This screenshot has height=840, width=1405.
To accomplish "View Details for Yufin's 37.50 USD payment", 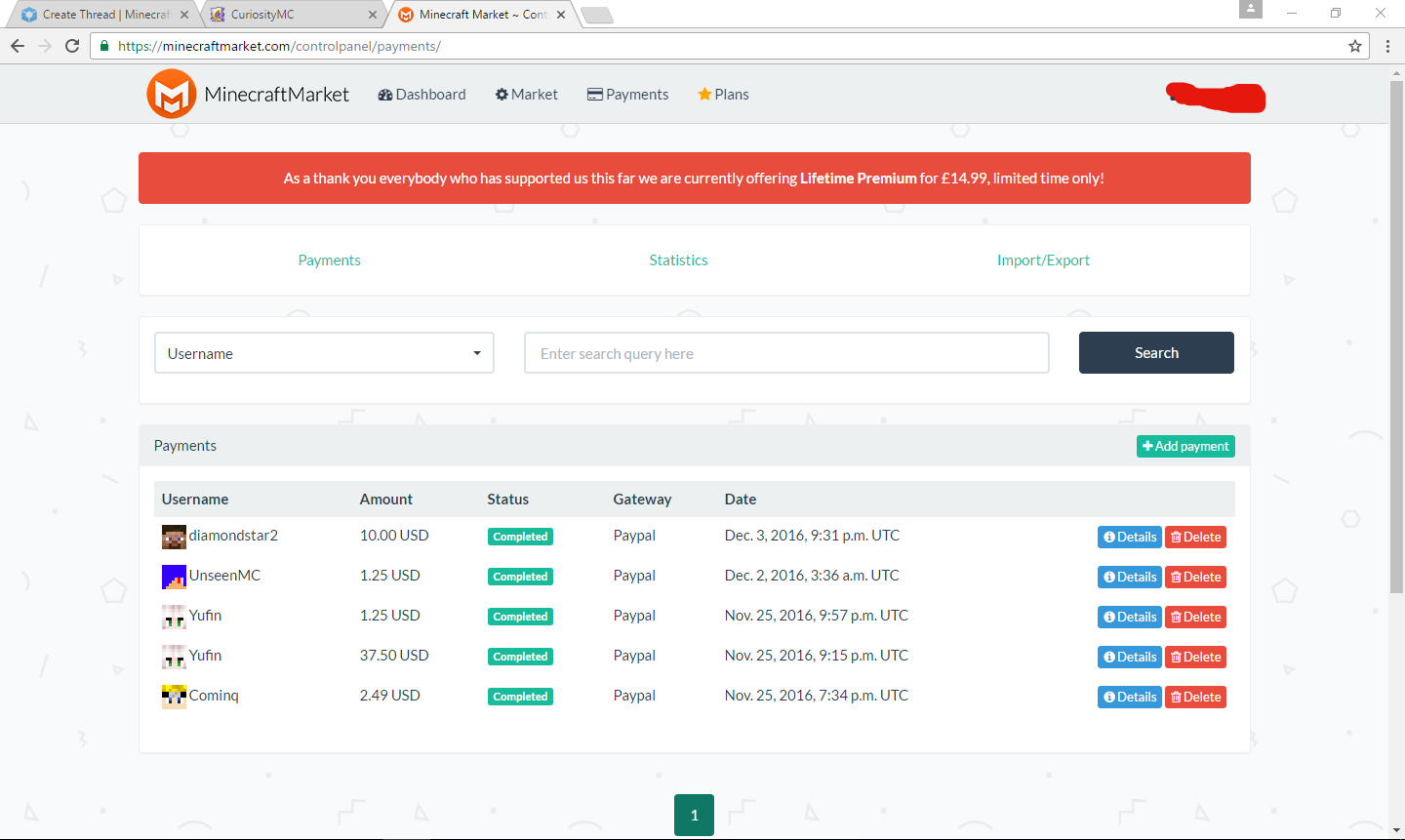I will click(x=1130, y=658).
